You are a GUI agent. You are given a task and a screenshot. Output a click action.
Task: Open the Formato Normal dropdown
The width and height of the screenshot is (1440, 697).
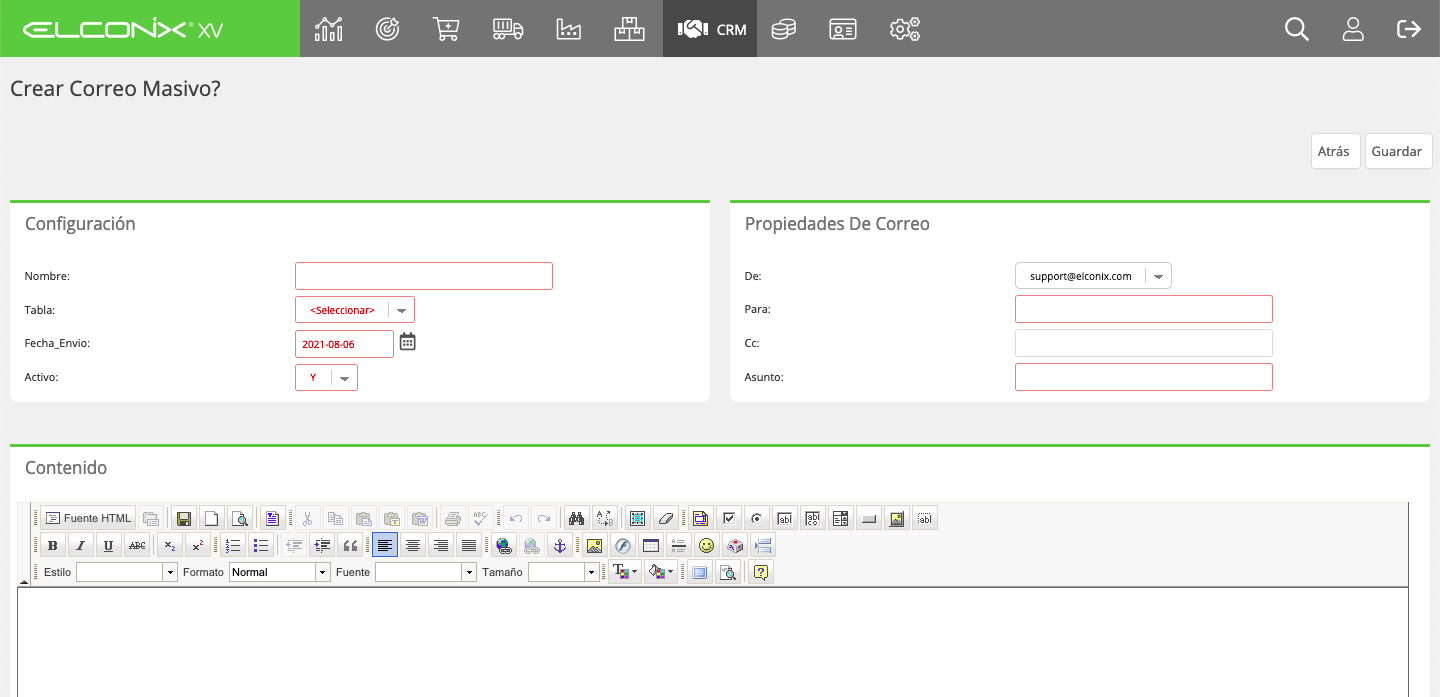pyautogui.click(x=280, y=572)
